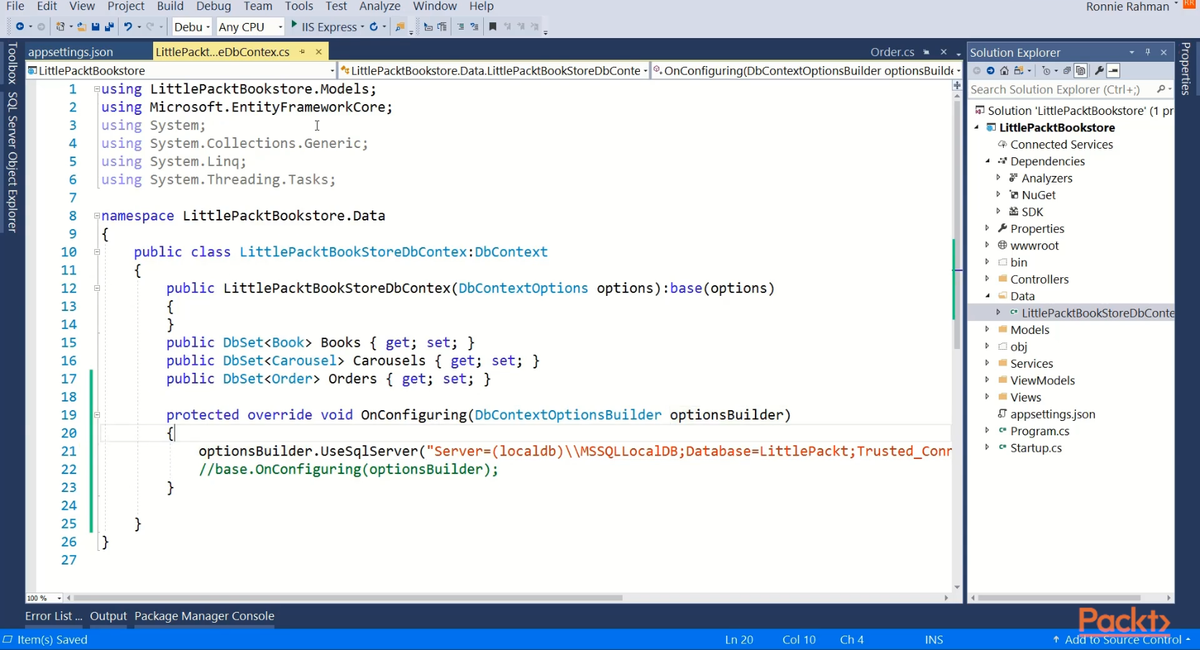Click Forward arrow in Solution Explorer toolbar
This screenshot has height=650, width=1200.
click(990, 71)
